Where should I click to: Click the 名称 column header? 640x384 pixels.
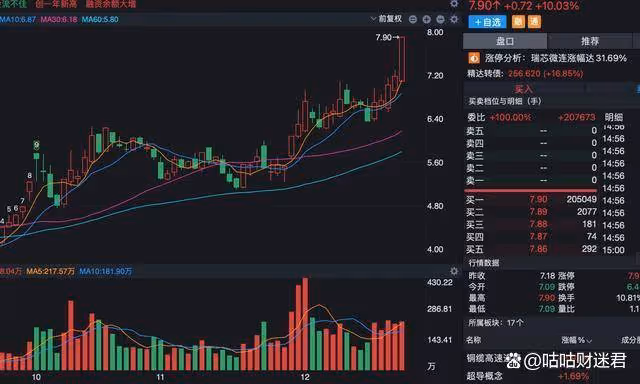tap(473, 340)
